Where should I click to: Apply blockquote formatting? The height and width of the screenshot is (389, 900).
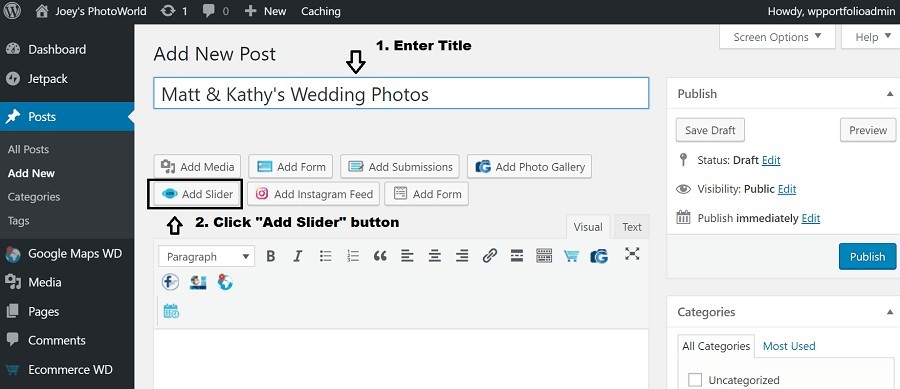tap(380, 256)
